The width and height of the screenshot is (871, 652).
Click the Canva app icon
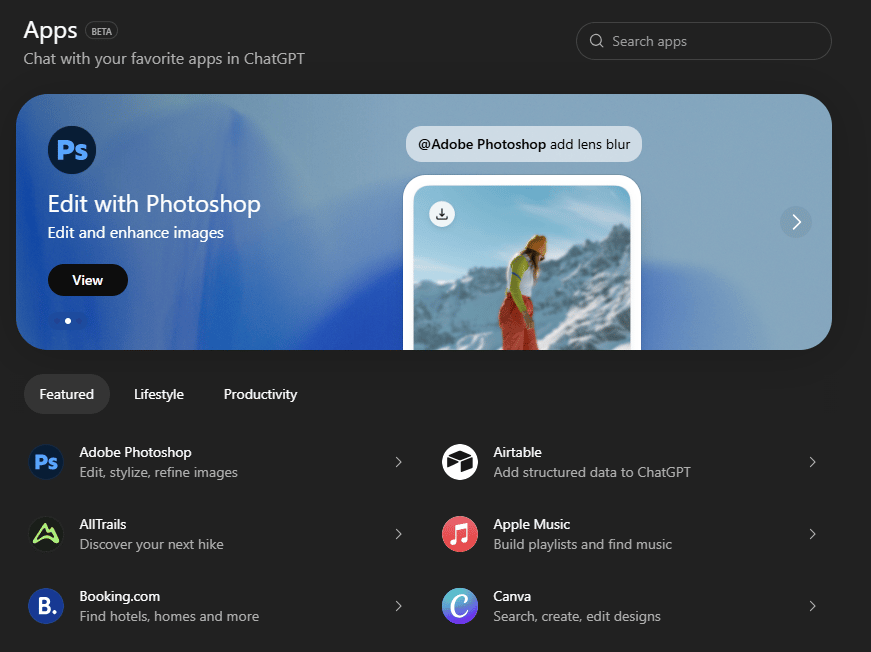click(460, 606)
